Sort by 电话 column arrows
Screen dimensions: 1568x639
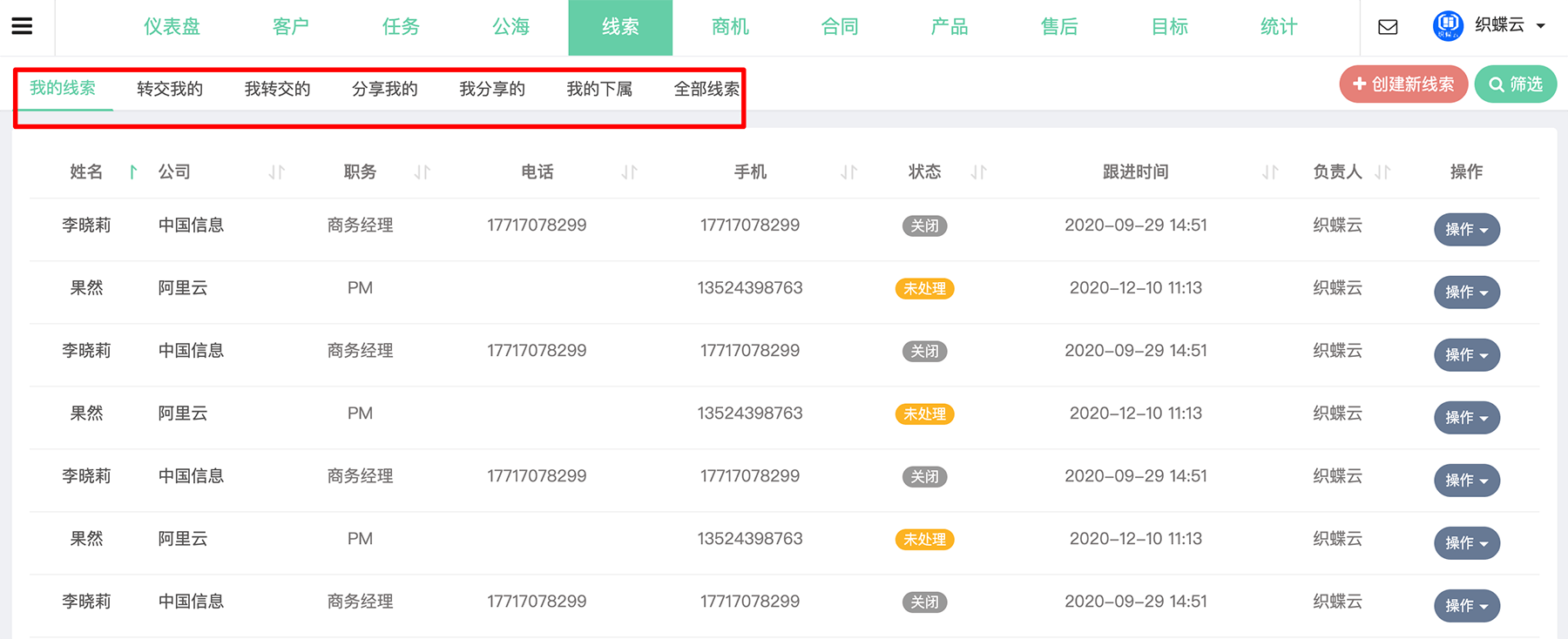coord(630,172)
